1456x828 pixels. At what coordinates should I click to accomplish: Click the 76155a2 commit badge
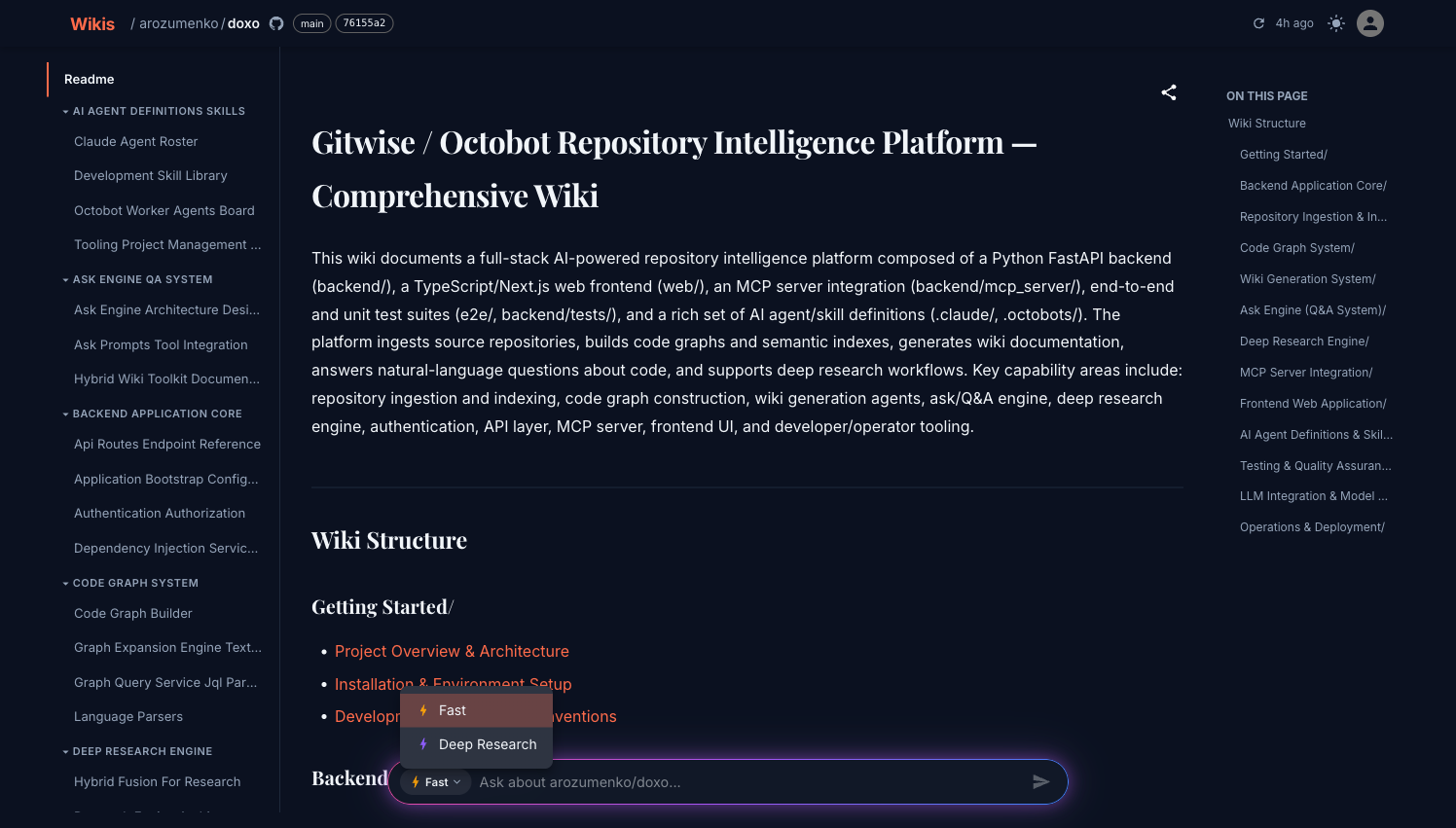[364, 23]
